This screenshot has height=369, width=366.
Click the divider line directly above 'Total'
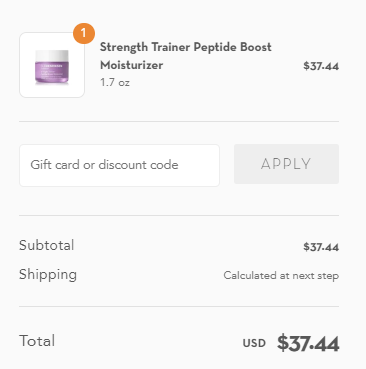179,307
